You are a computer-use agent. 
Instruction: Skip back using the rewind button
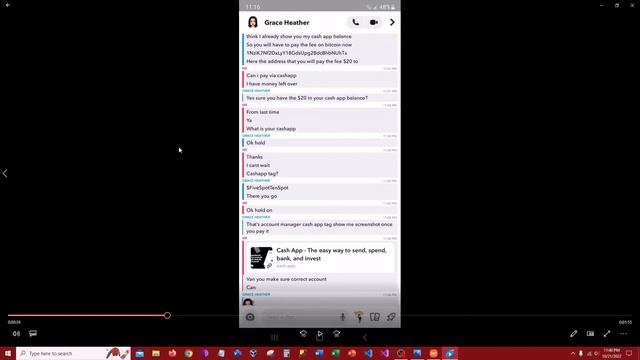(303, 334)
